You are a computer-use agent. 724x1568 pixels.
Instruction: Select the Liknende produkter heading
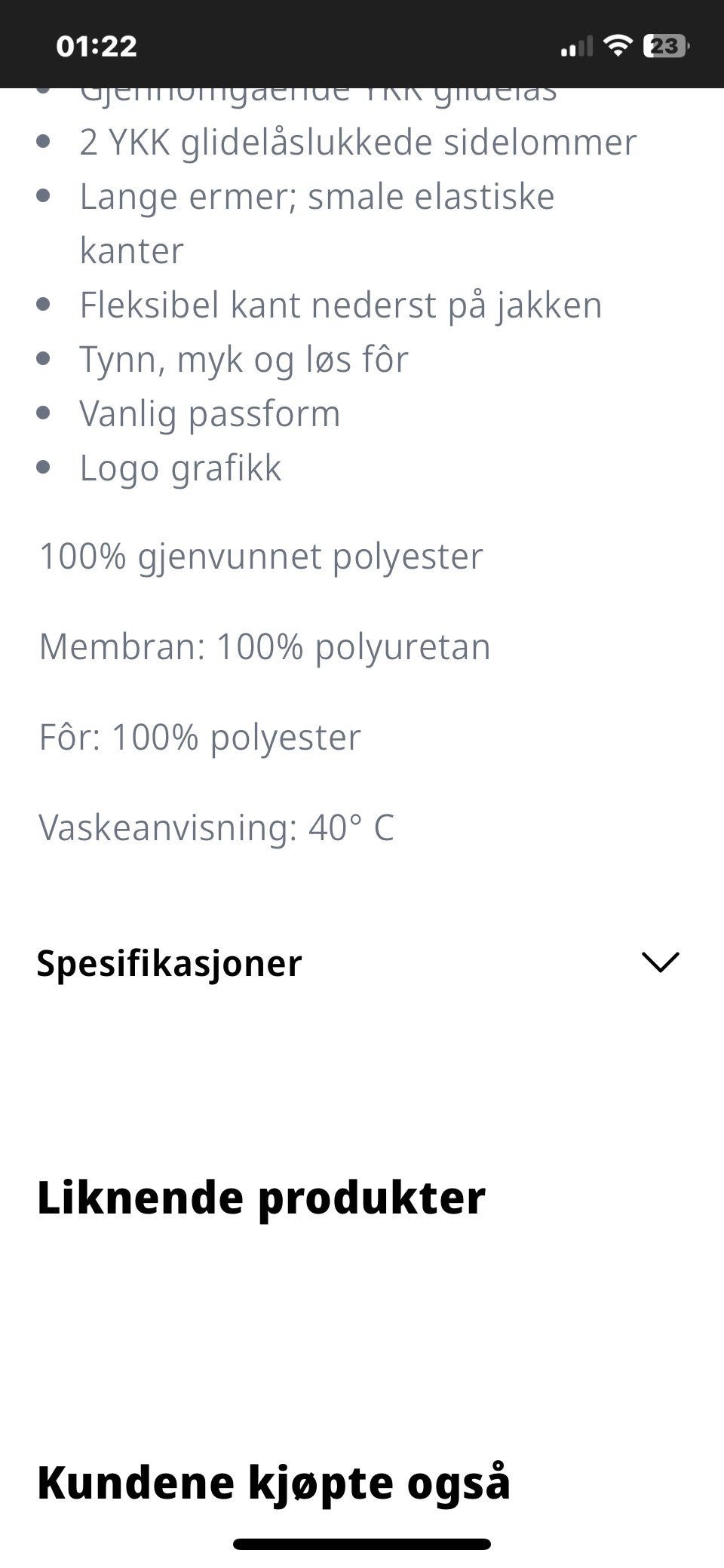tap(261, 1198)
